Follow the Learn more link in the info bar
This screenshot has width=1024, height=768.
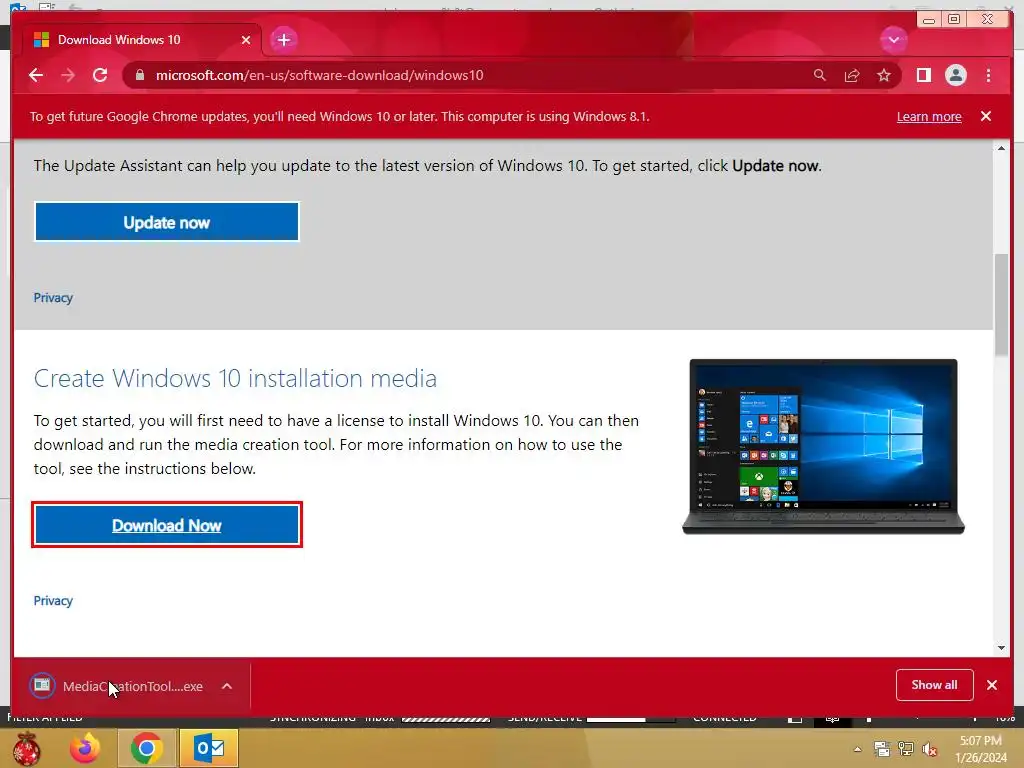[x=929, y=116]
